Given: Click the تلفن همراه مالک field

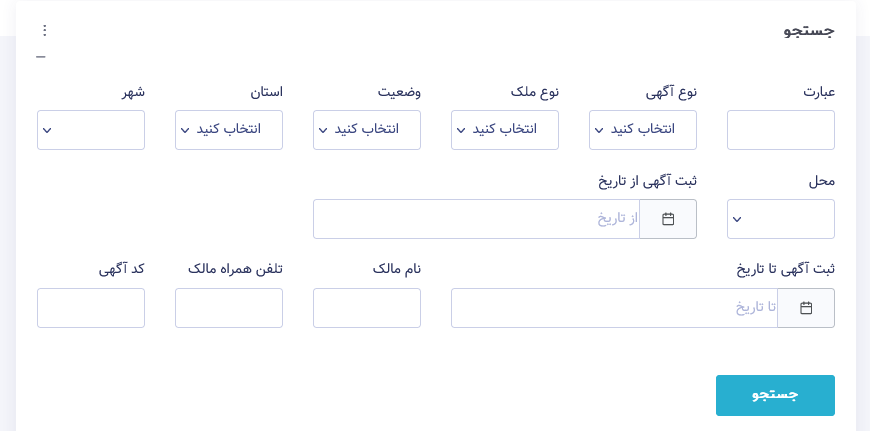Looking at the screenshot, I should coord(229,308).
